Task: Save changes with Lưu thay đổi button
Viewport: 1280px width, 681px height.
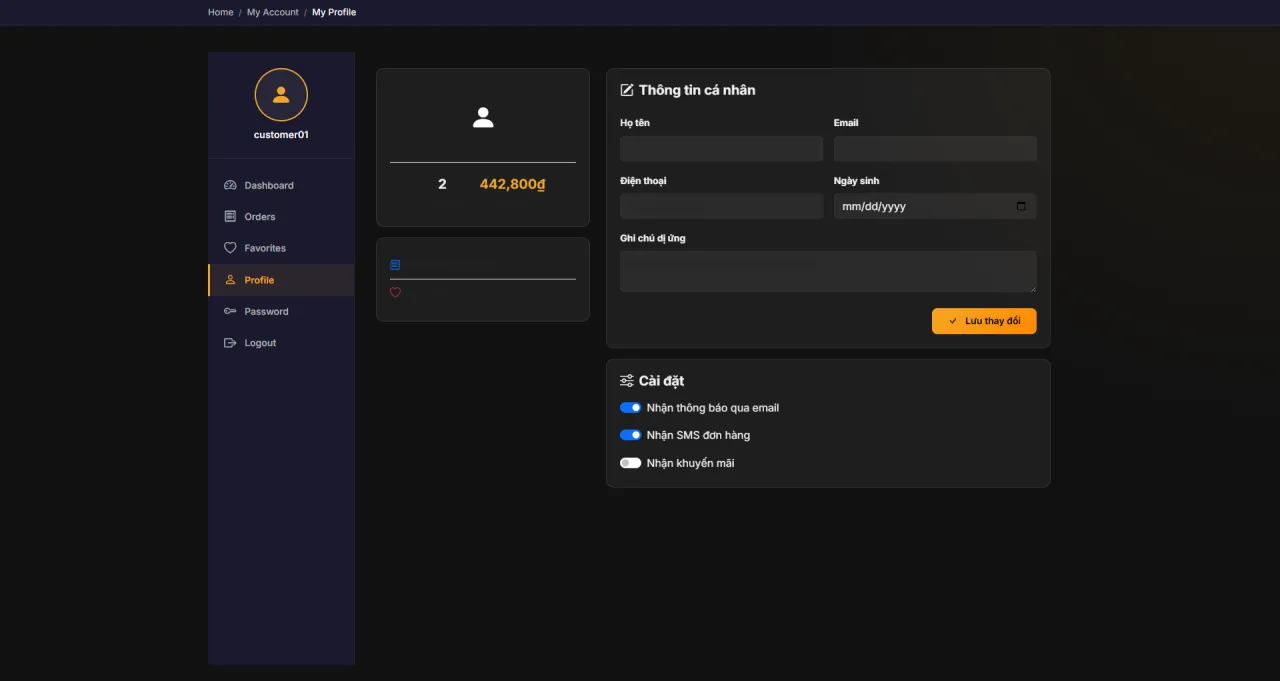Action: 984,321
